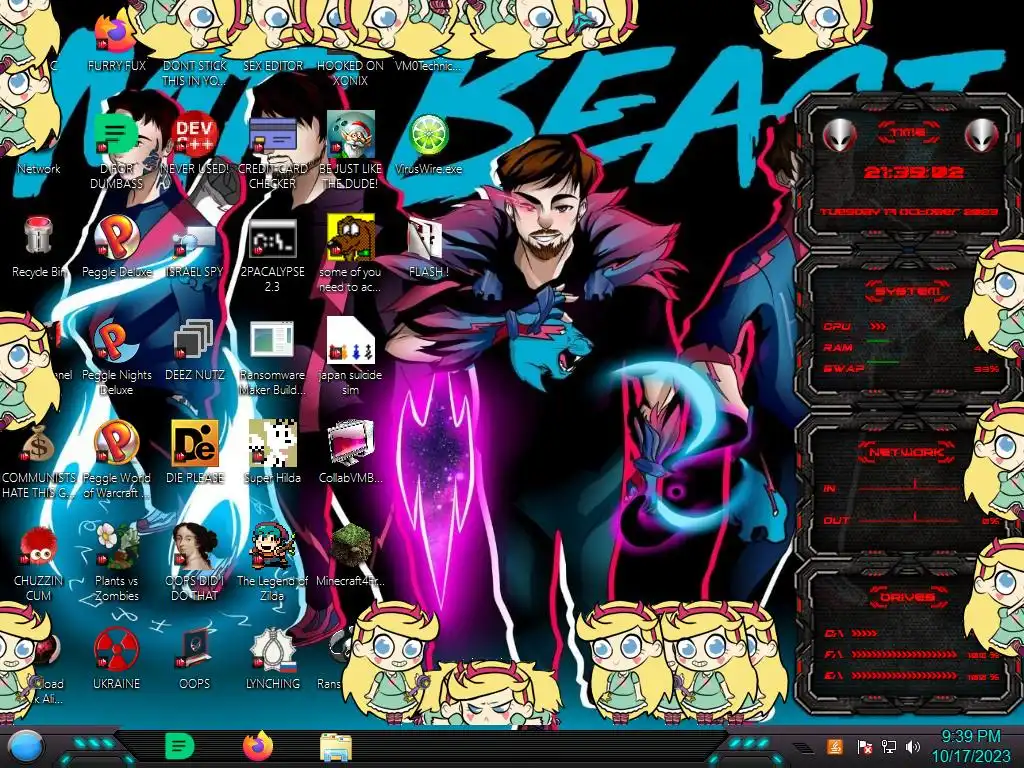Image resolution: width=1024 pixels, height=768 pixels.
Task: Open File Explorer from the taskbar
Action: coord(336,747)
